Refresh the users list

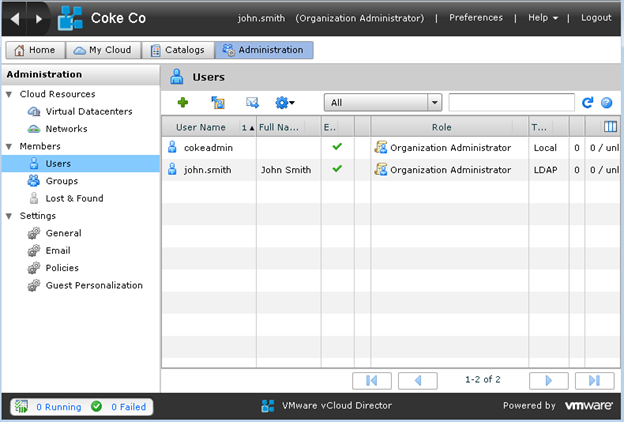click(x=588, y=102)
